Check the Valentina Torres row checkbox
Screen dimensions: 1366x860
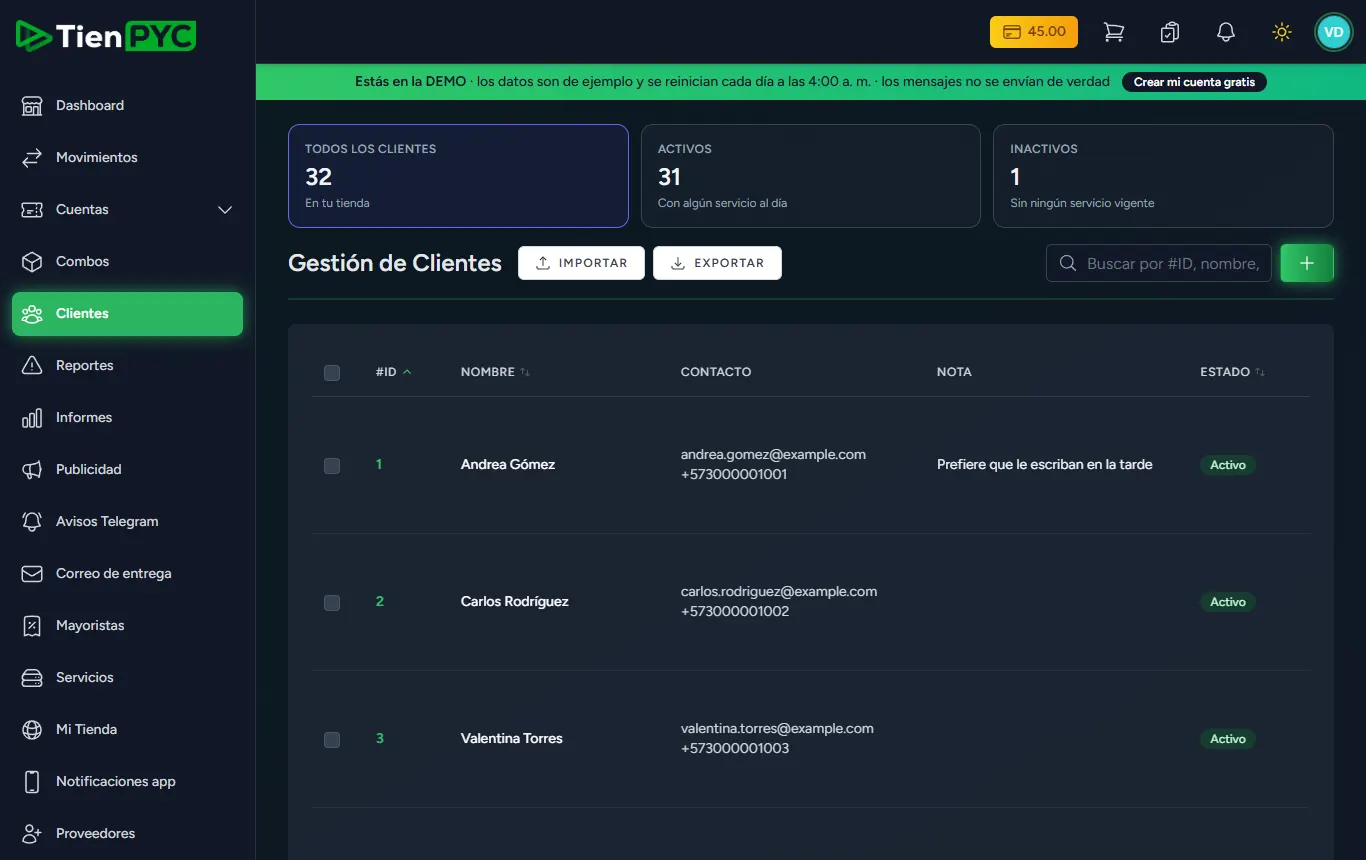click(332, 739)
